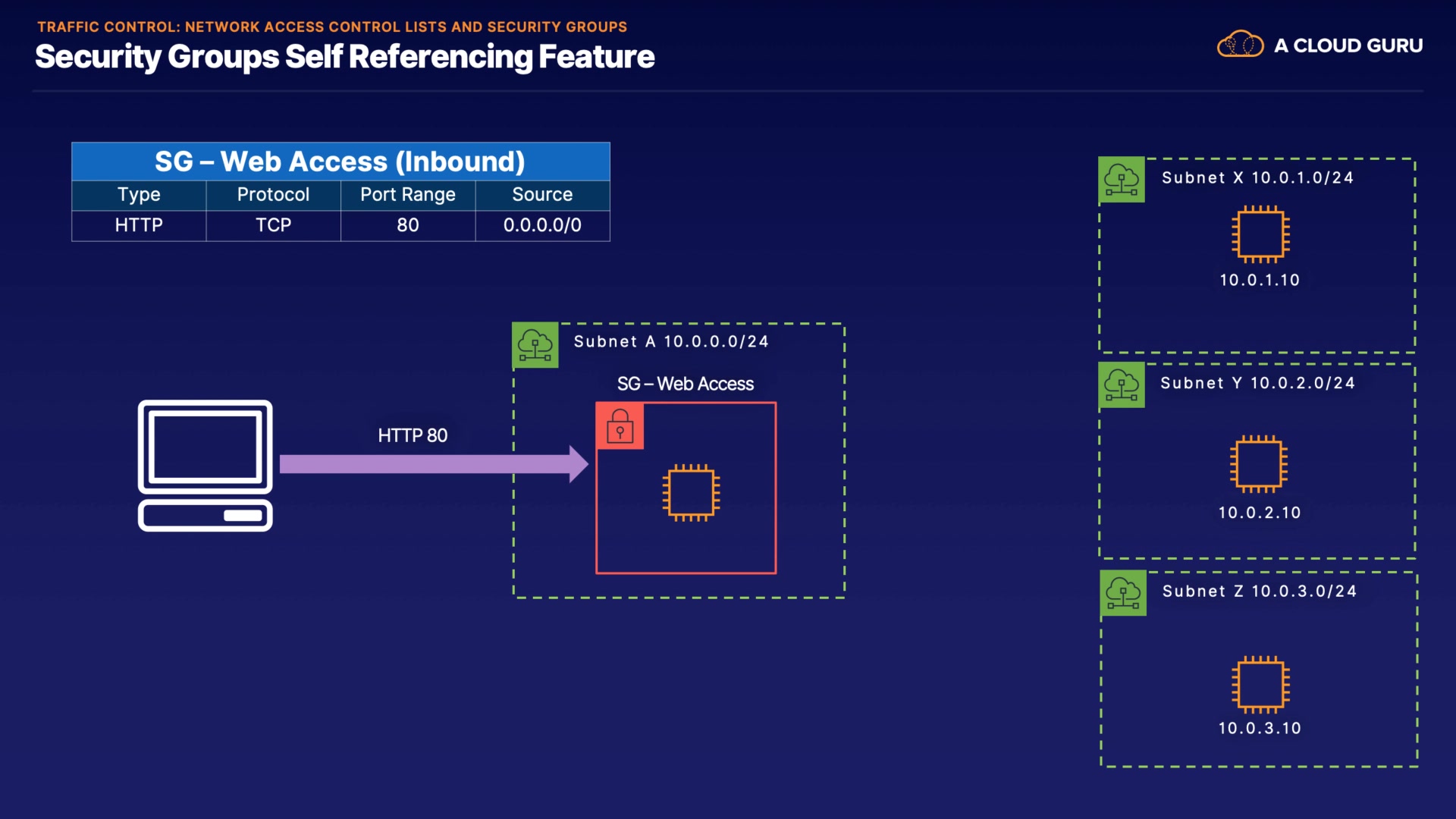1456x819 pixels.
Task: Click the Subnet Z green cloud icon
Action: coord(1123,593)
